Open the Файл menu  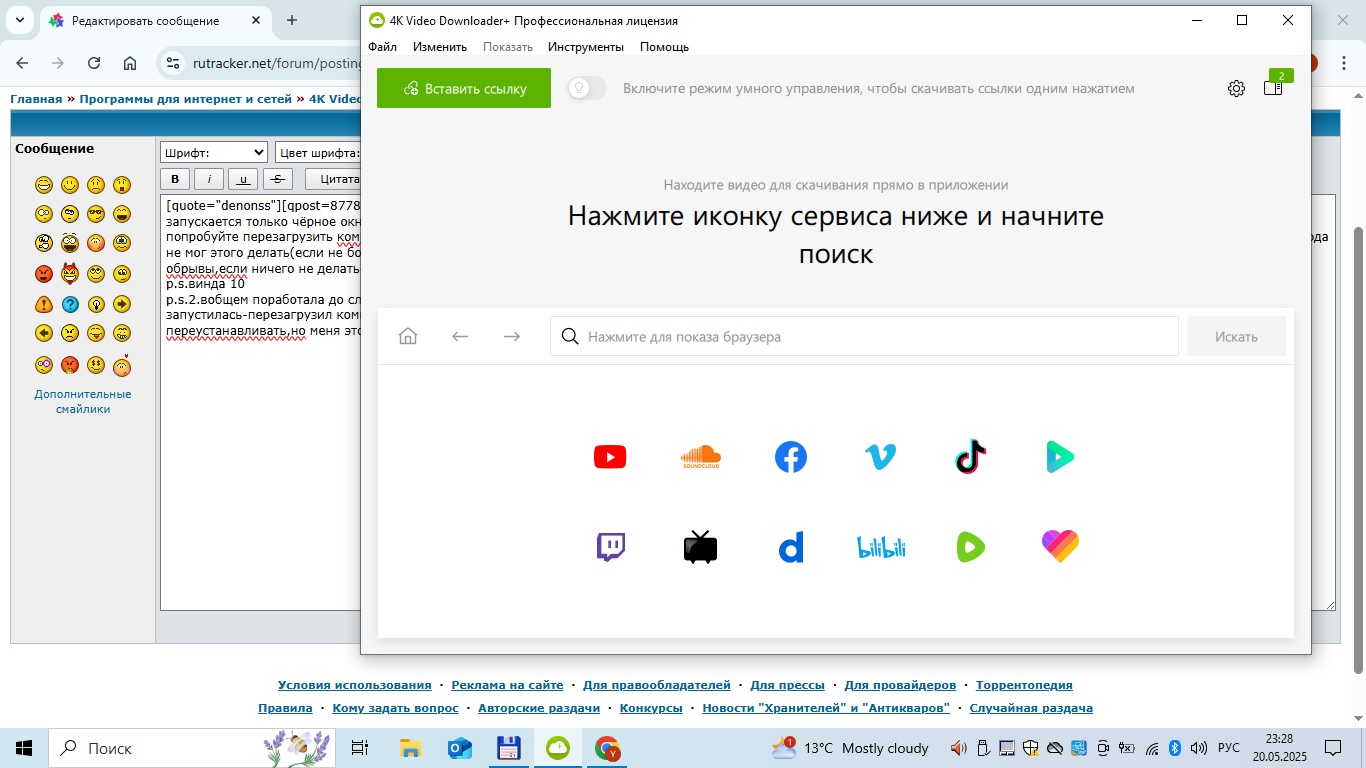(x=382, y=47)
